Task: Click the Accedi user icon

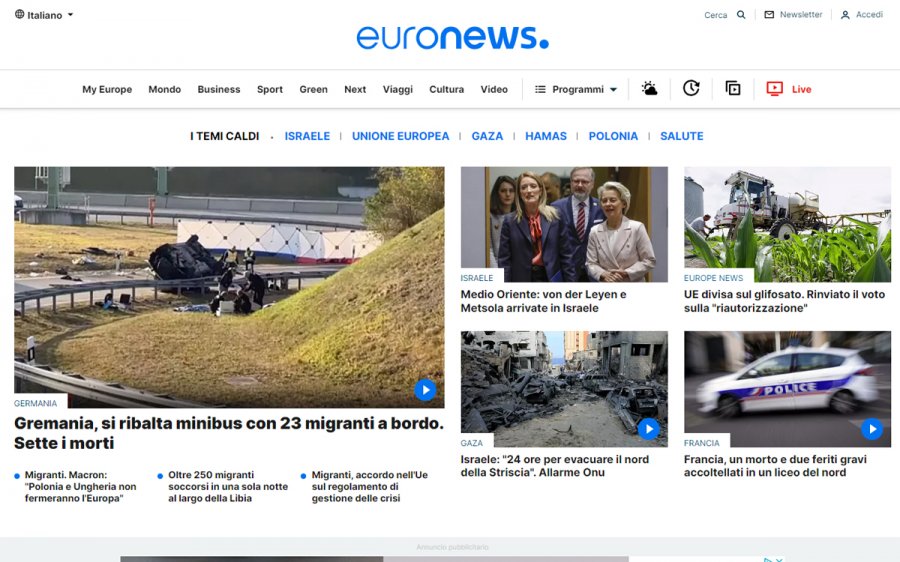Action: coord(845,15)
